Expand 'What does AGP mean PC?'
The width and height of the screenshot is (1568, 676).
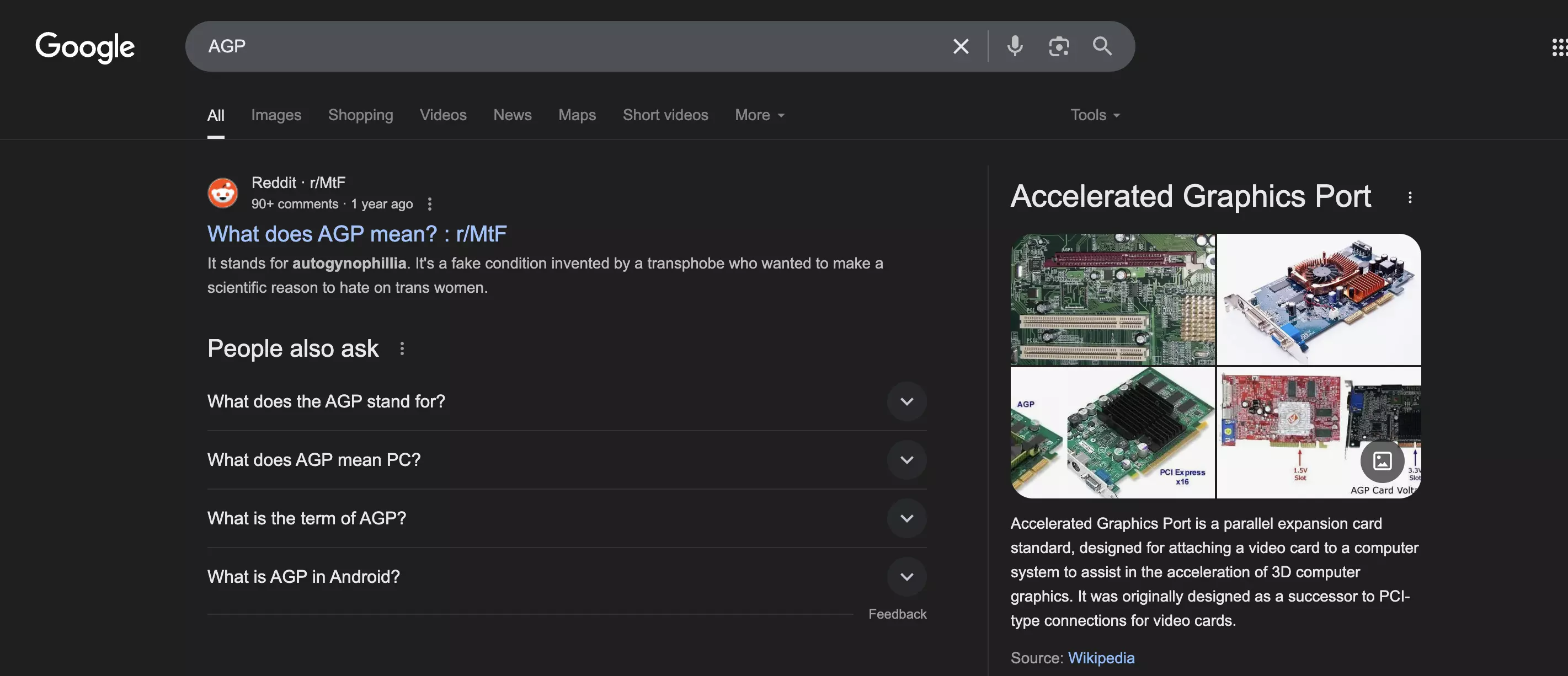click(x=567, y=460)
